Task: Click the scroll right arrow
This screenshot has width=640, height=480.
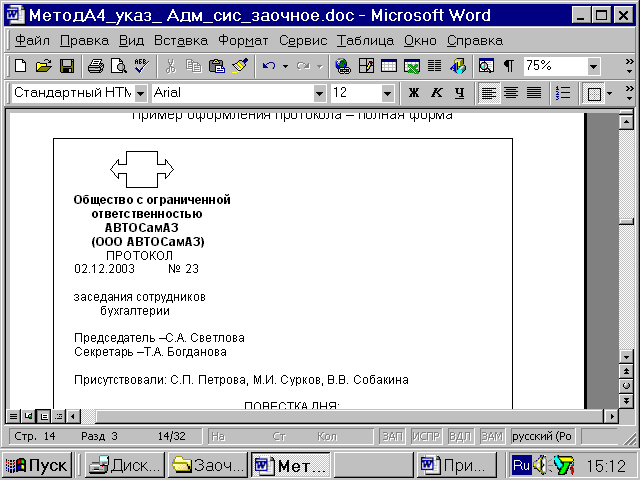Action: click(611, 416)
